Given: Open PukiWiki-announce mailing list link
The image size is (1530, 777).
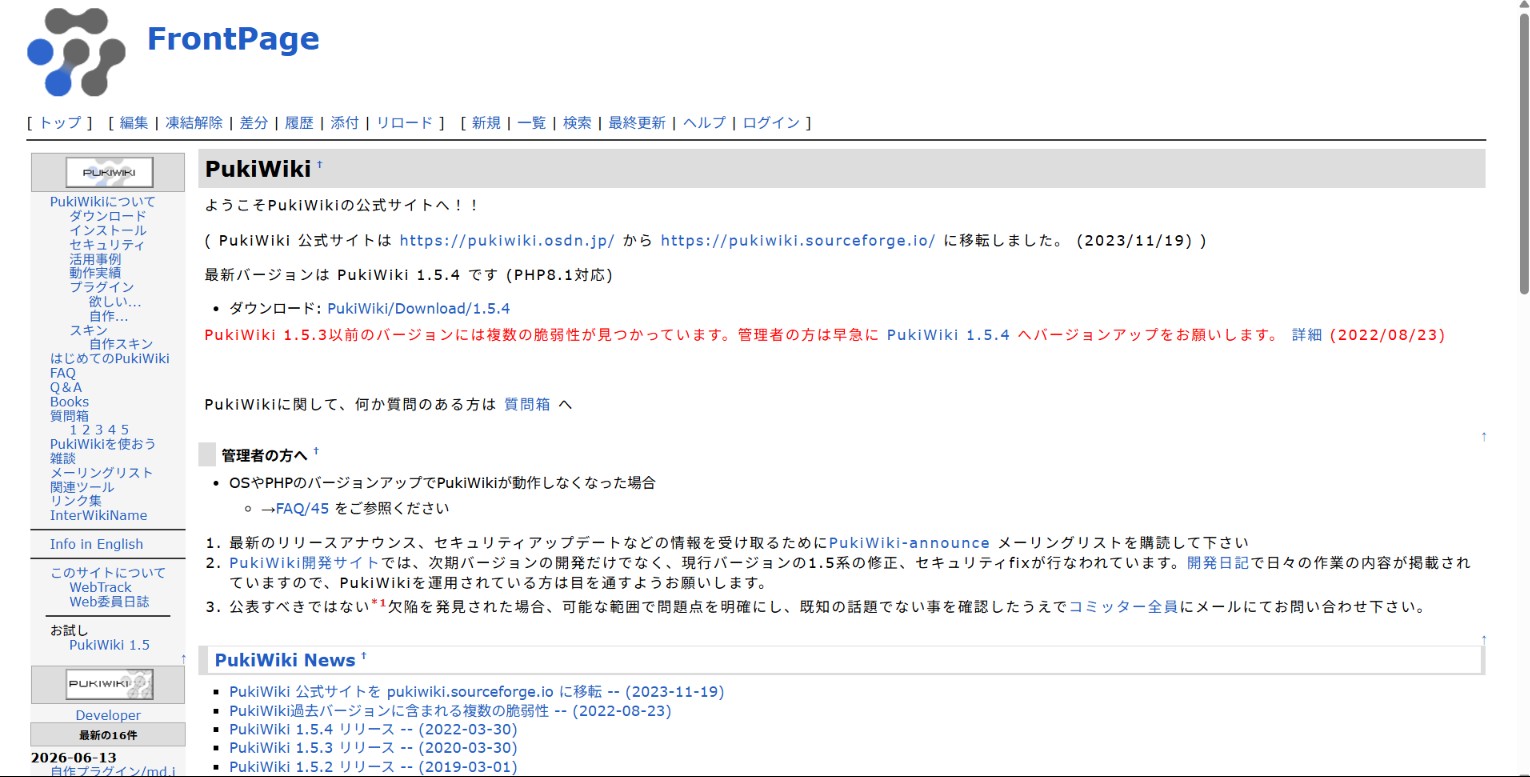Looking at the screenshot, I should (909, 543).
